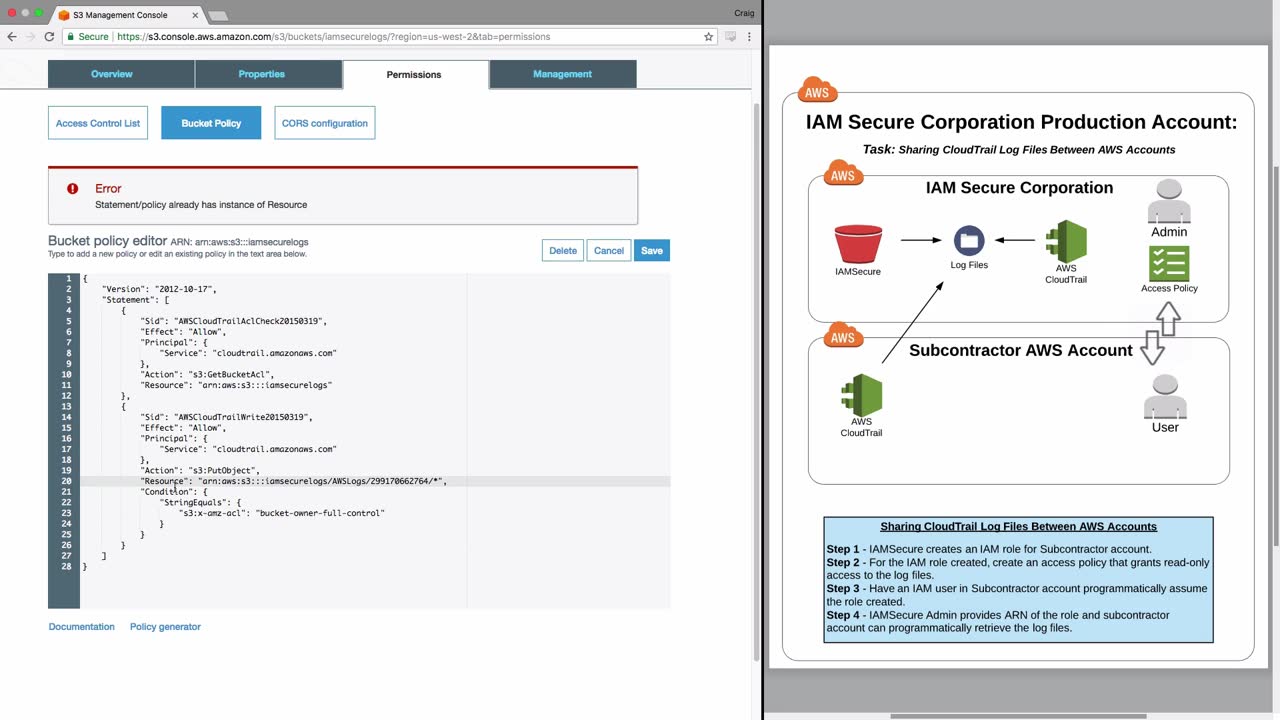Click the AWS cloud logo on IAM Secure Corporation box
Viewport: 1280px width, 720px height.
click(x=843, y=174)
